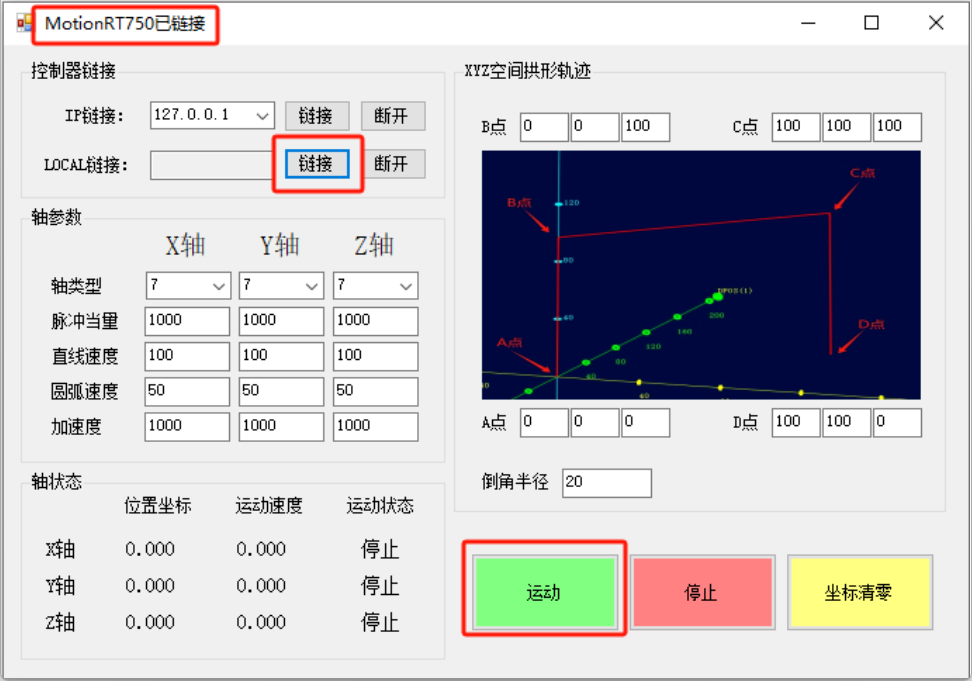Edit Z轴 圆弧速度 value
Image resolution: width=972 pixels, height=681 pixels.
click(x=376, y=392)
